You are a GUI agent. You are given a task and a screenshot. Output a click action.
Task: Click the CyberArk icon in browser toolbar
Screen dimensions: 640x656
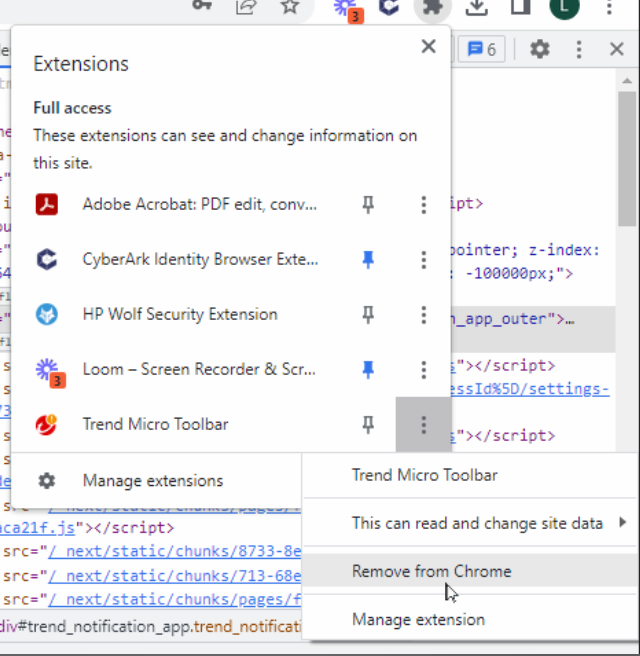coord(389,8)
